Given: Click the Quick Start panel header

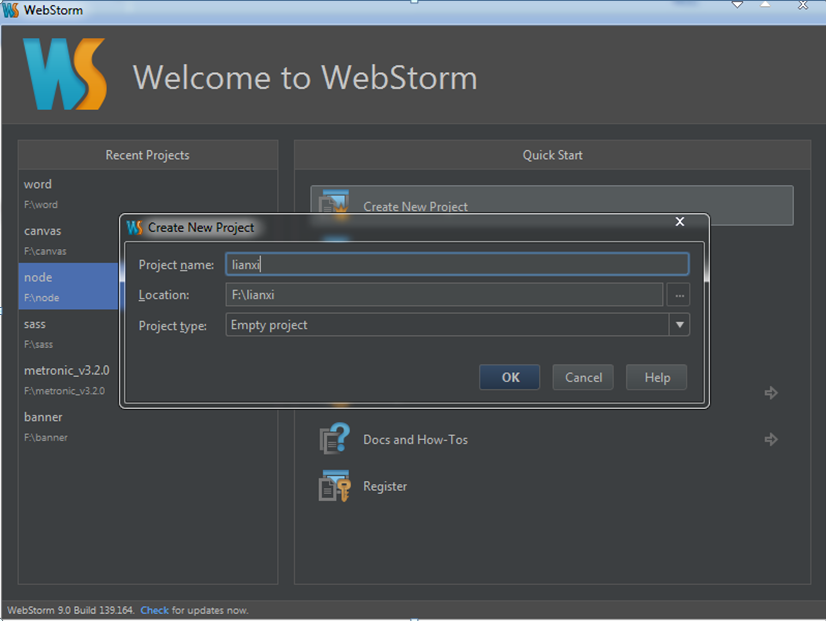Looking at the screenshot, I should [x=552, y=155].
